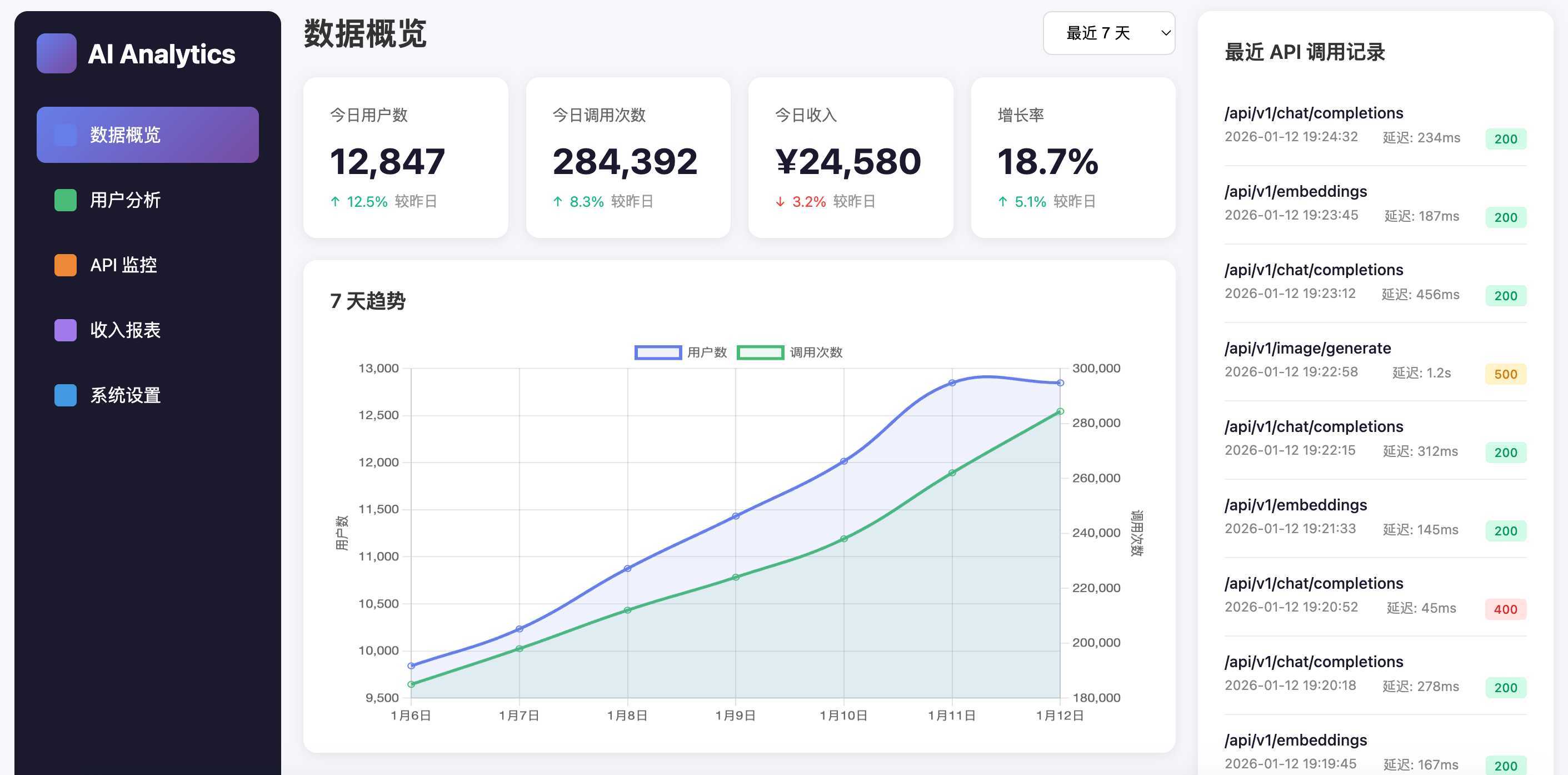Click the chevron on the date range selector
The width and height of the screenshot is (1568, 775).
click(x=1165, y=33)
